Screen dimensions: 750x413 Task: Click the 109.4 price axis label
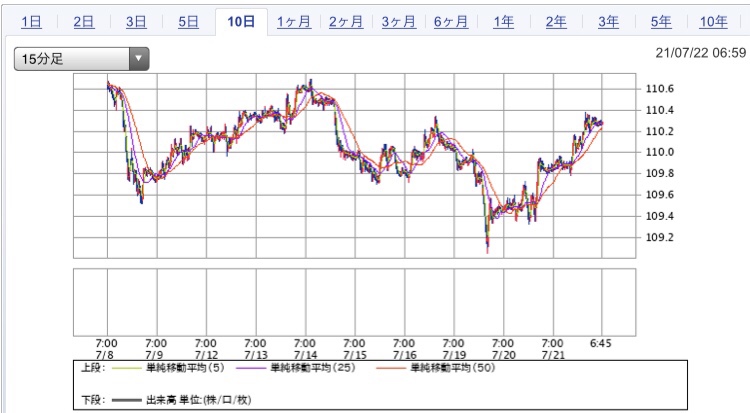[x=660, y=216]
